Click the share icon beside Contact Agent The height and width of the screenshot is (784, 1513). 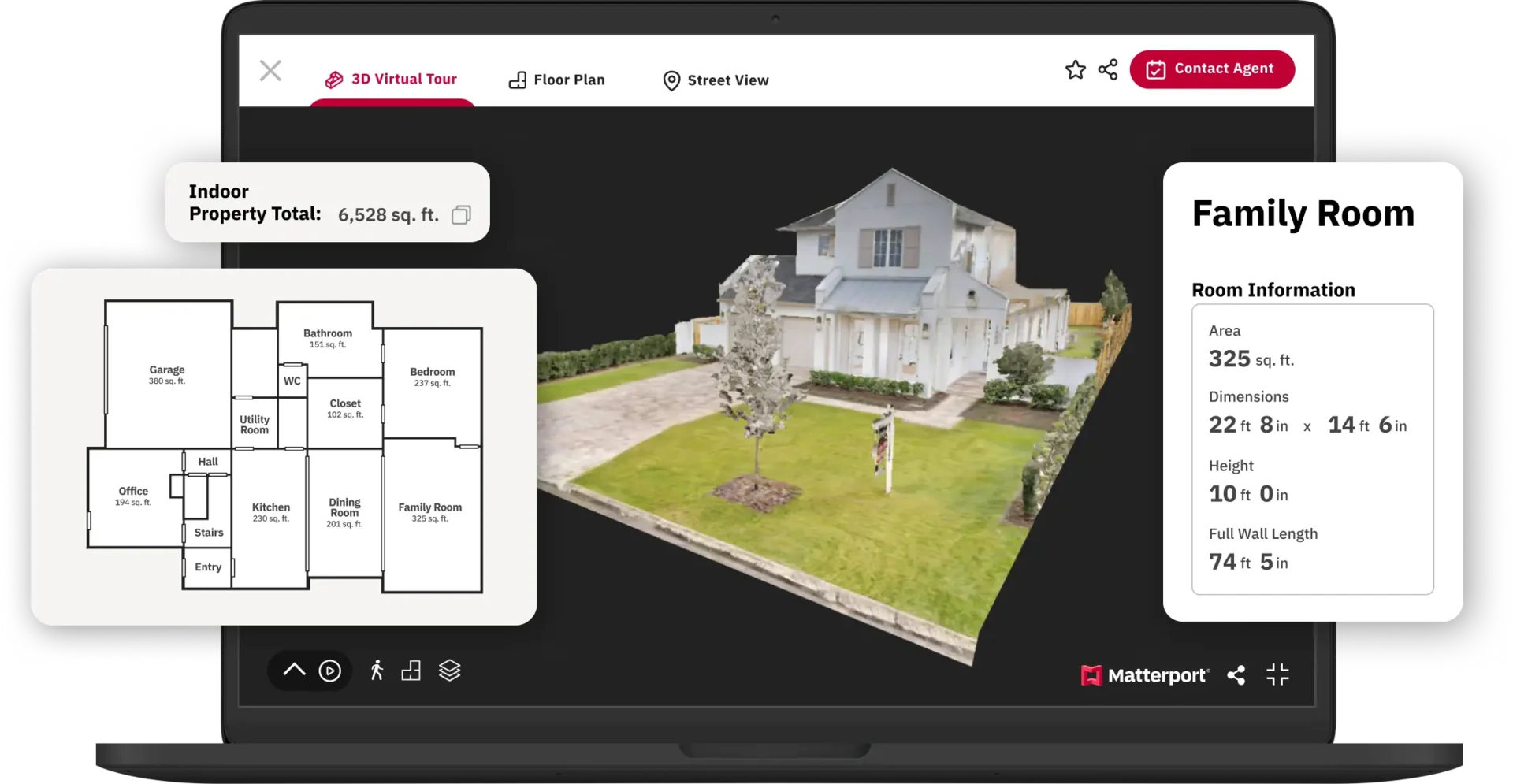pos(1108,69)
